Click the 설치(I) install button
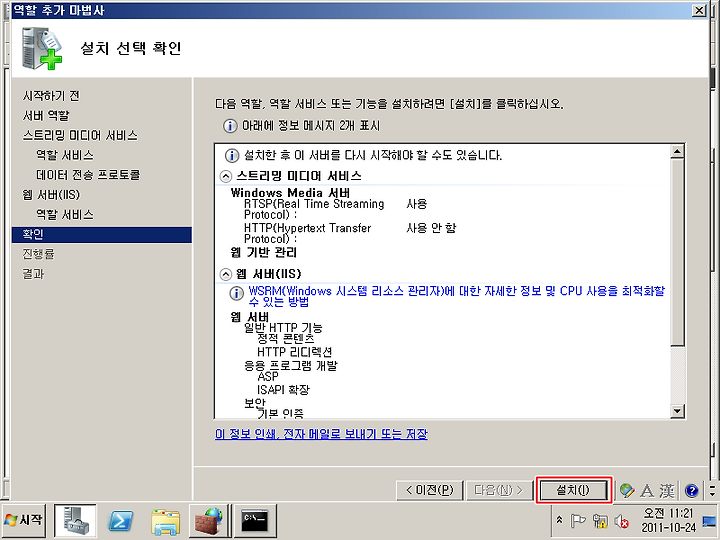Screen dimensions: 720x540 click(x=574, y=490)
